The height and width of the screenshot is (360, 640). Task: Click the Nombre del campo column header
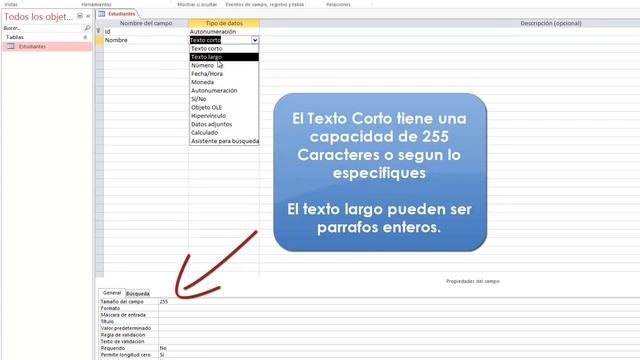(146, 23)
